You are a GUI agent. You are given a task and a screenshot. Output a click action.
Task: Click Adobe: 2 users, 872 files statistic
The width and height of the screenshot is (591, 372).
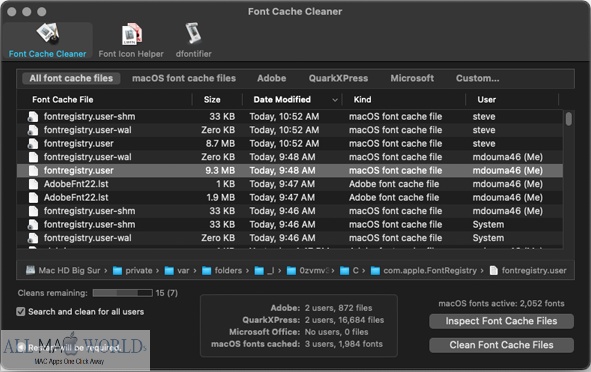point(321,308)
